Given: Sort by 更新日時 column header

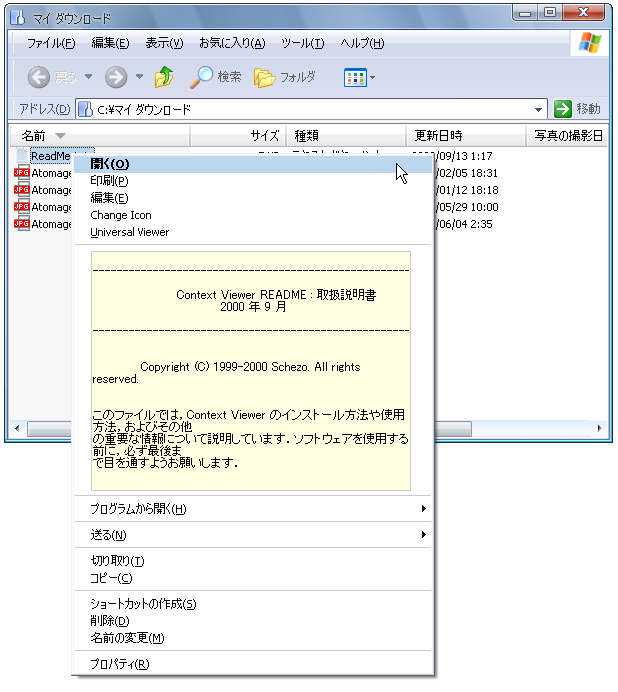Looking at the screenshot, I should 466,135.
